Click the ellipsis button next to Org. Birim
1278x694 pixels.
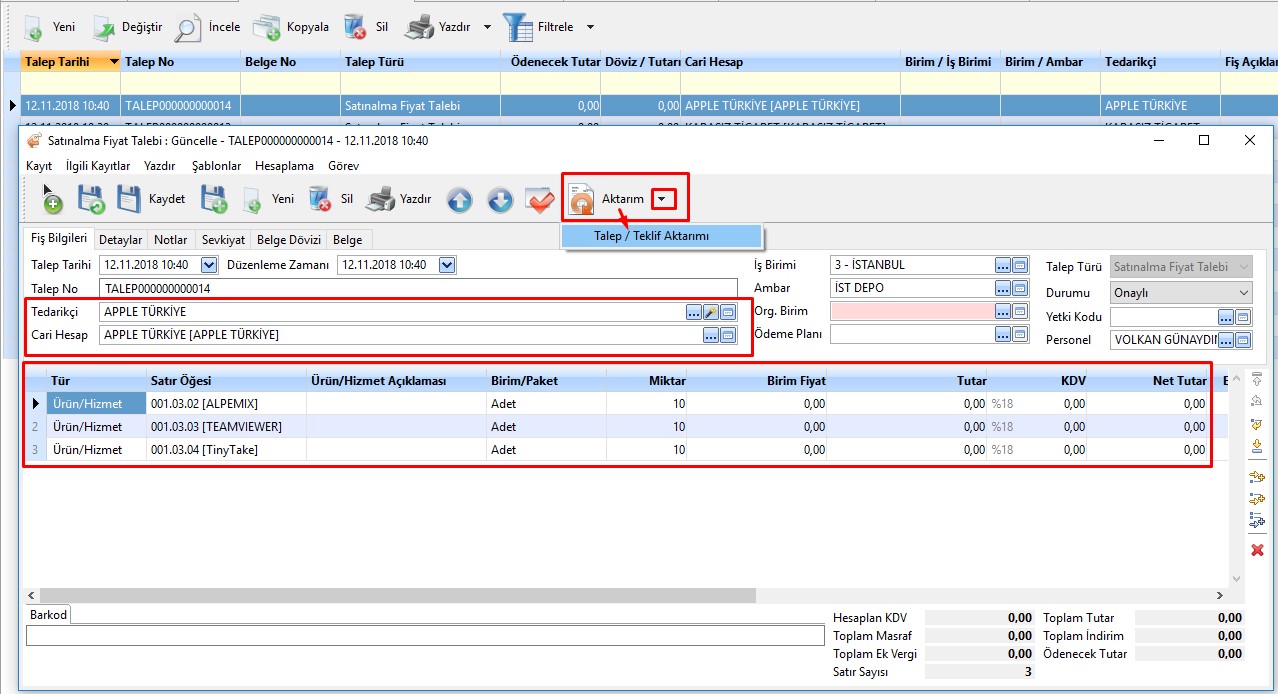[x=1003, y=311]
